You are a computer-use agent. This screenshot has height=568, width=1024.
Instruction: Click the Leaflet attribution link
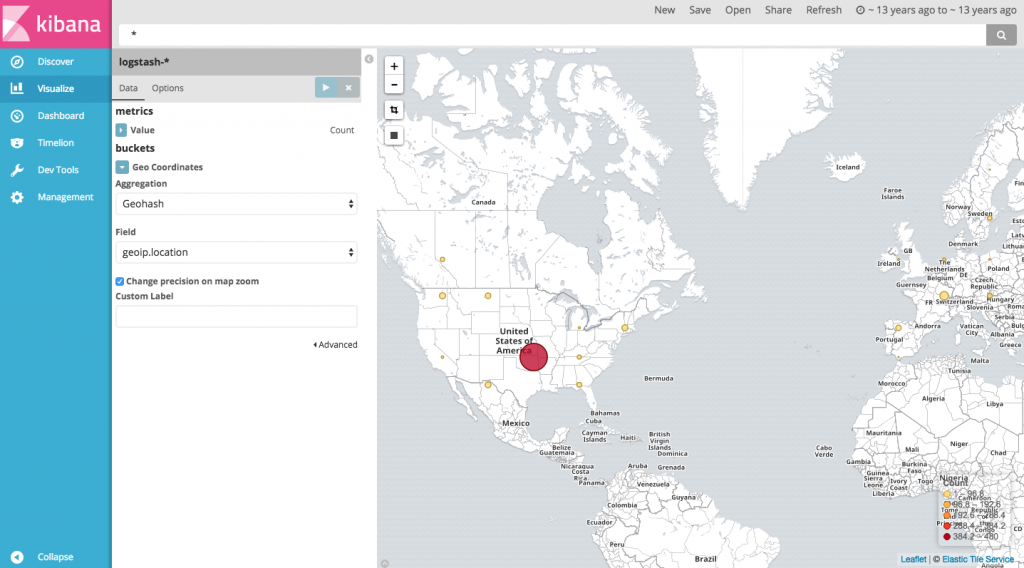click(913, 559)
